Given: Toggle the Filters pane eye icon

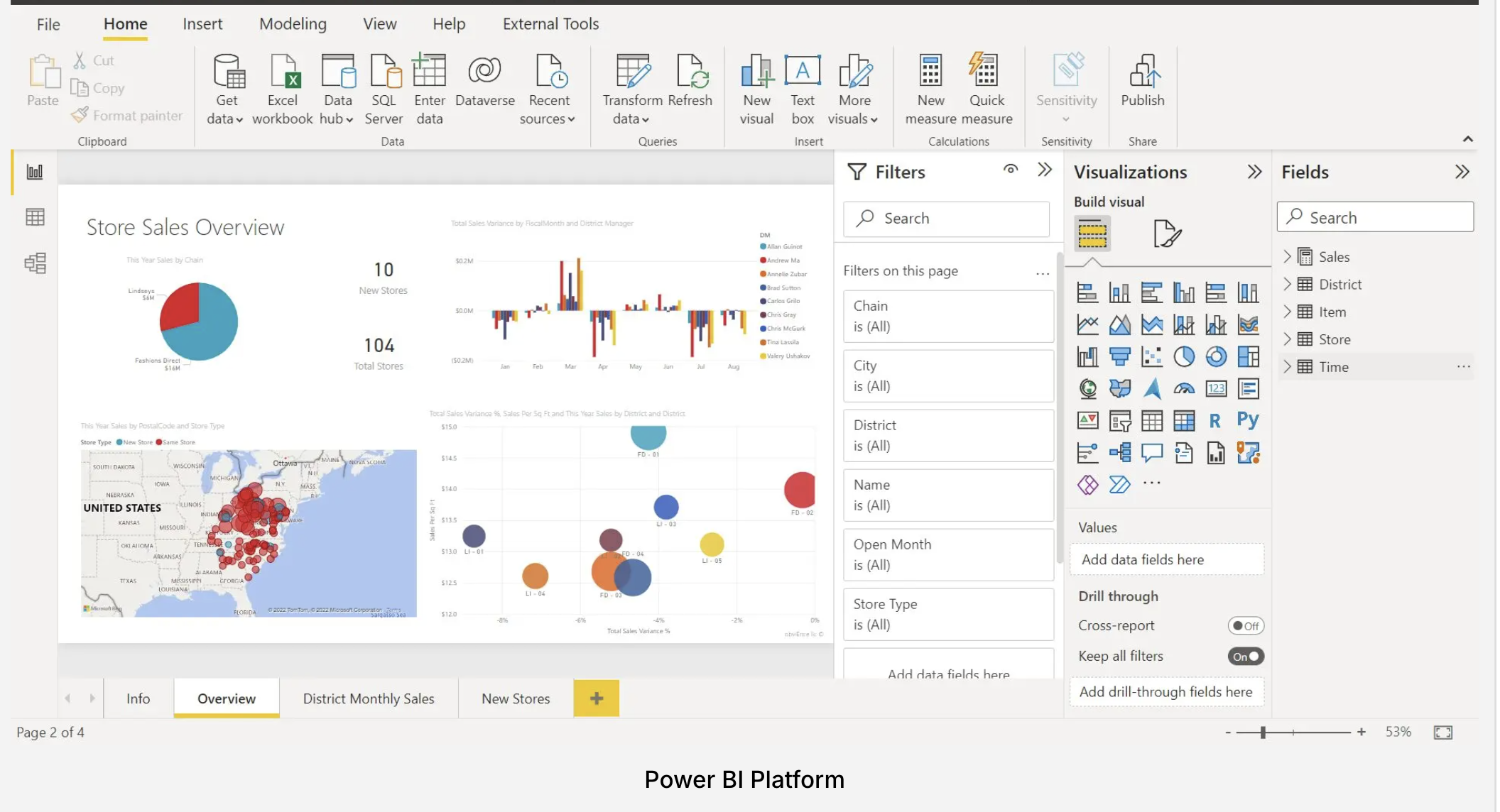Looking at the screenshot, I should click(1012, 170).
